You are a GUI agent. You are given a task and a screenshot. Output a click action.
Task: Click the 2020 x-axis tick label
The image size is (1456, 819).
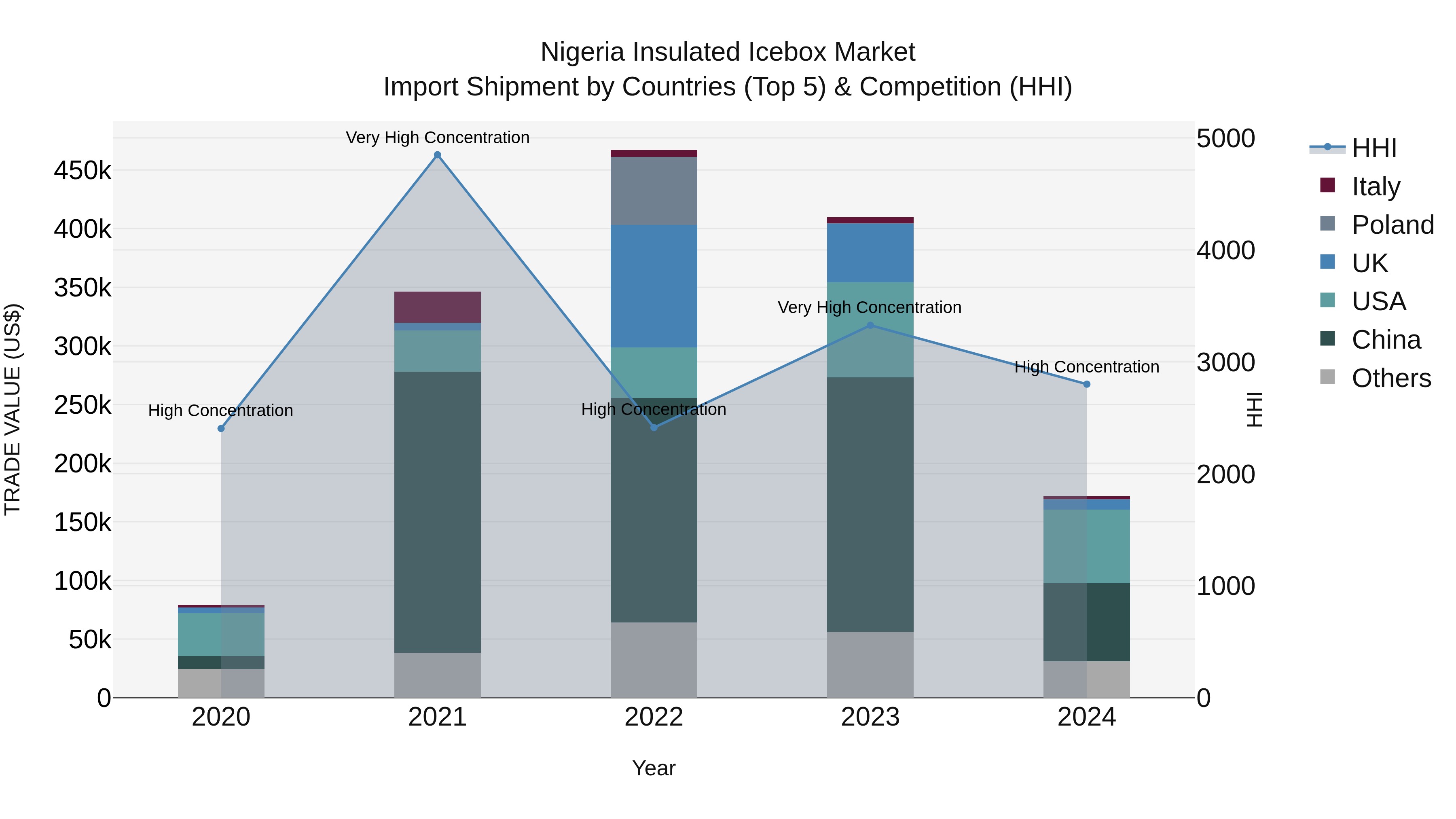[221, 717]
